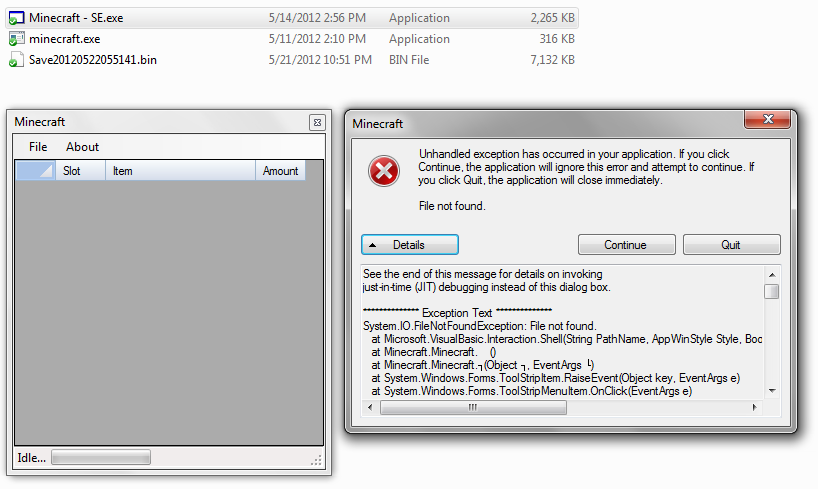This screenshot has width=818, height=489.
Task: Click the grid's top-left select-all corner cell
Action: (35, 171)
